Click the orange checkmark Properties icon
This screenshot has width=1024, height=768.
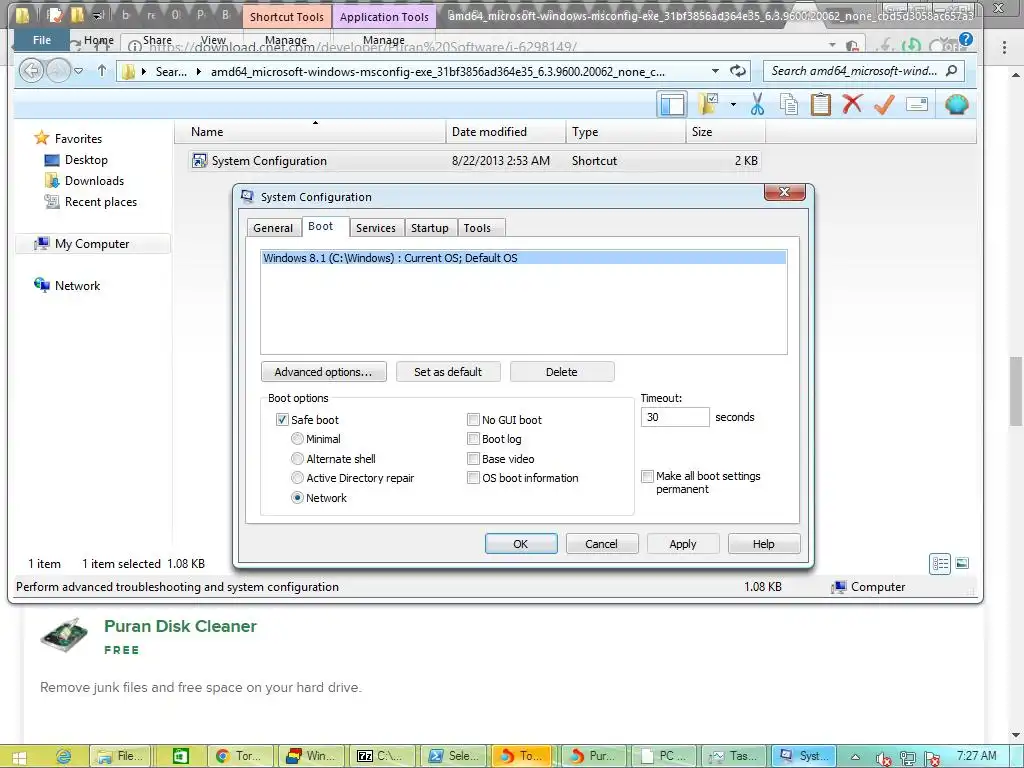coord(884,104)
